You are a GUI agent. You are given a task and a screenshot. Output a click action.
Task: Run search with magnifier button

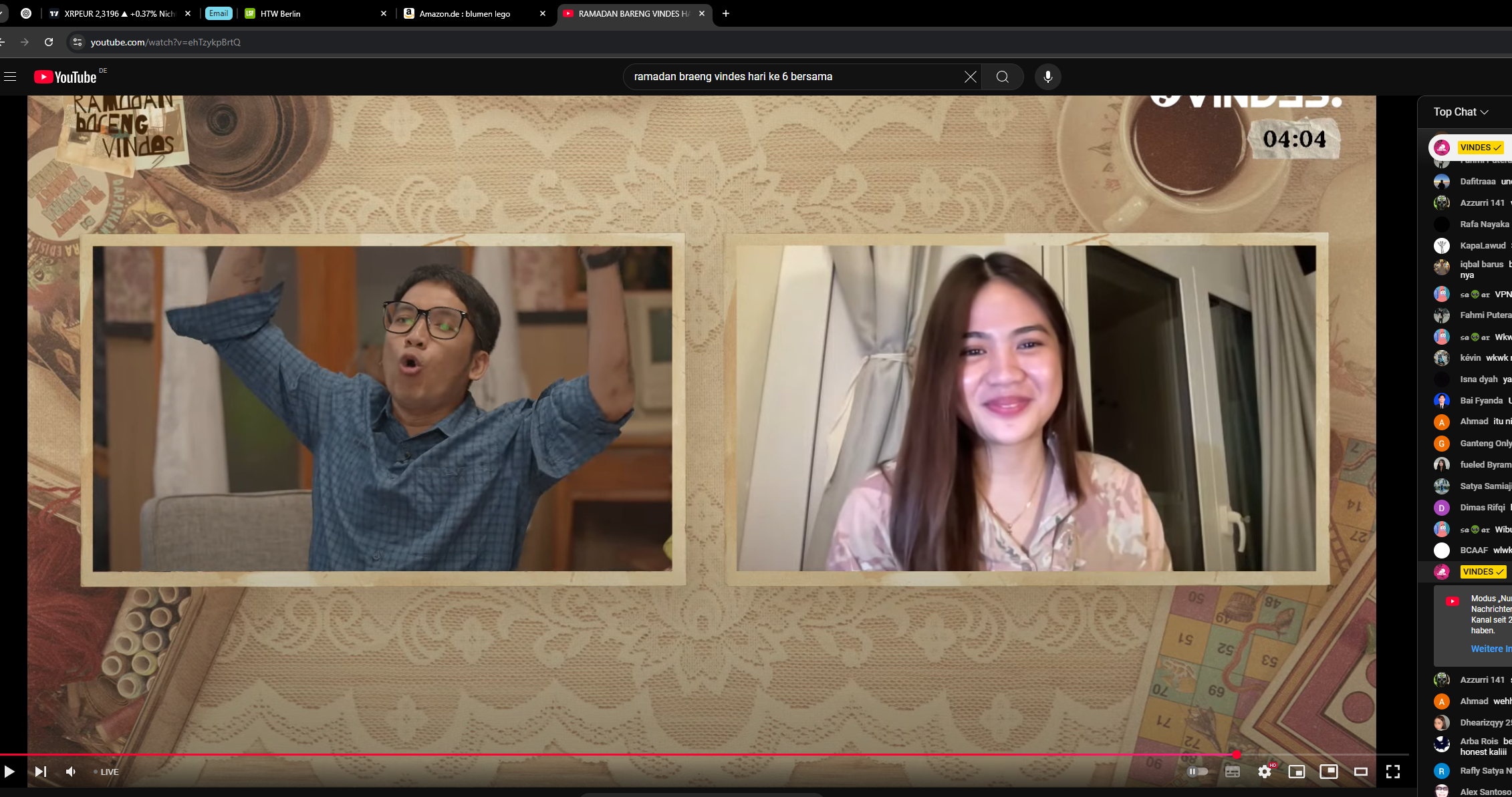click(1002, 77)
